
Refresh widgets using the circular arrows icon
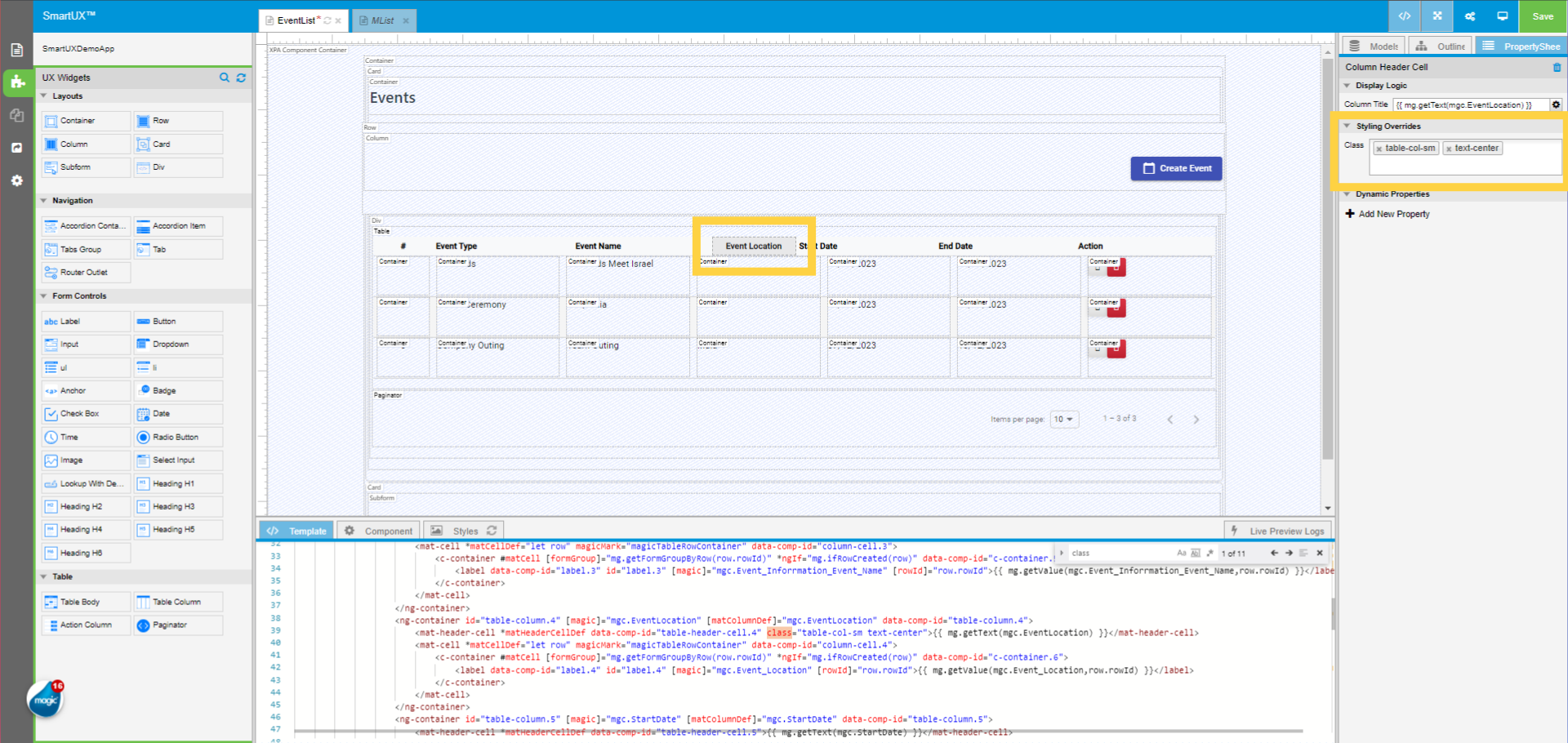241,78
